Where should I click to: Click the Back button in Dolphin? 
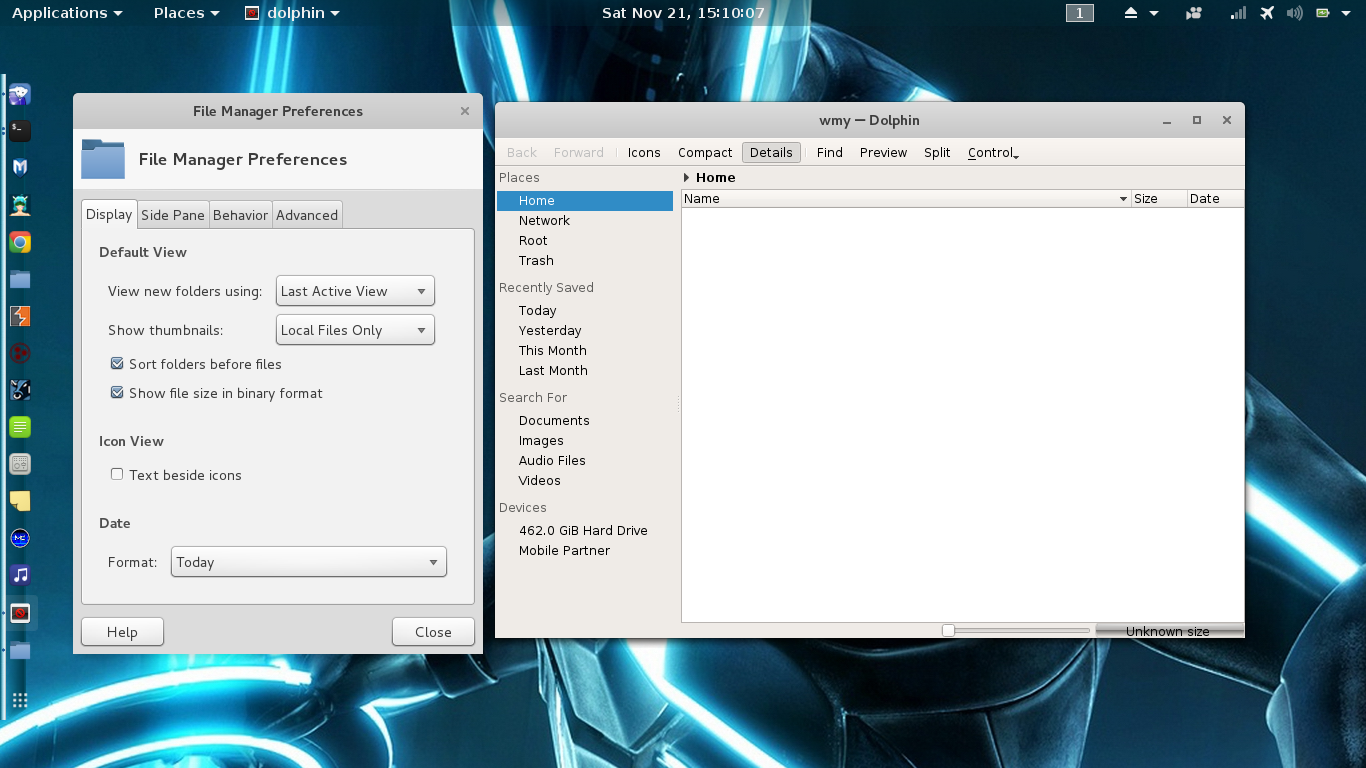[x=522, y=153]
